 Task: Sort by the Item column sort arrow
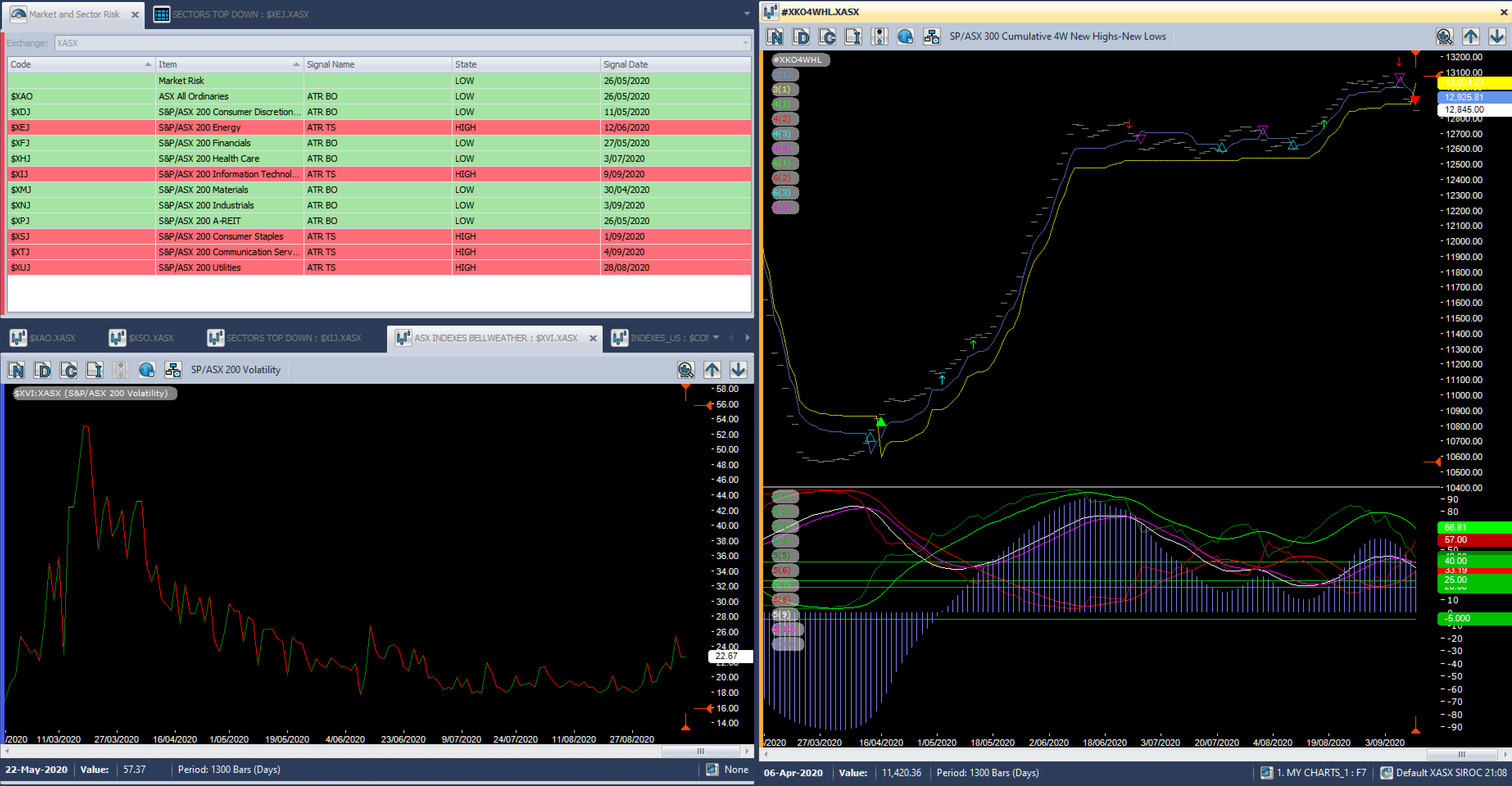pyautogui.click(x=296, y=65)
